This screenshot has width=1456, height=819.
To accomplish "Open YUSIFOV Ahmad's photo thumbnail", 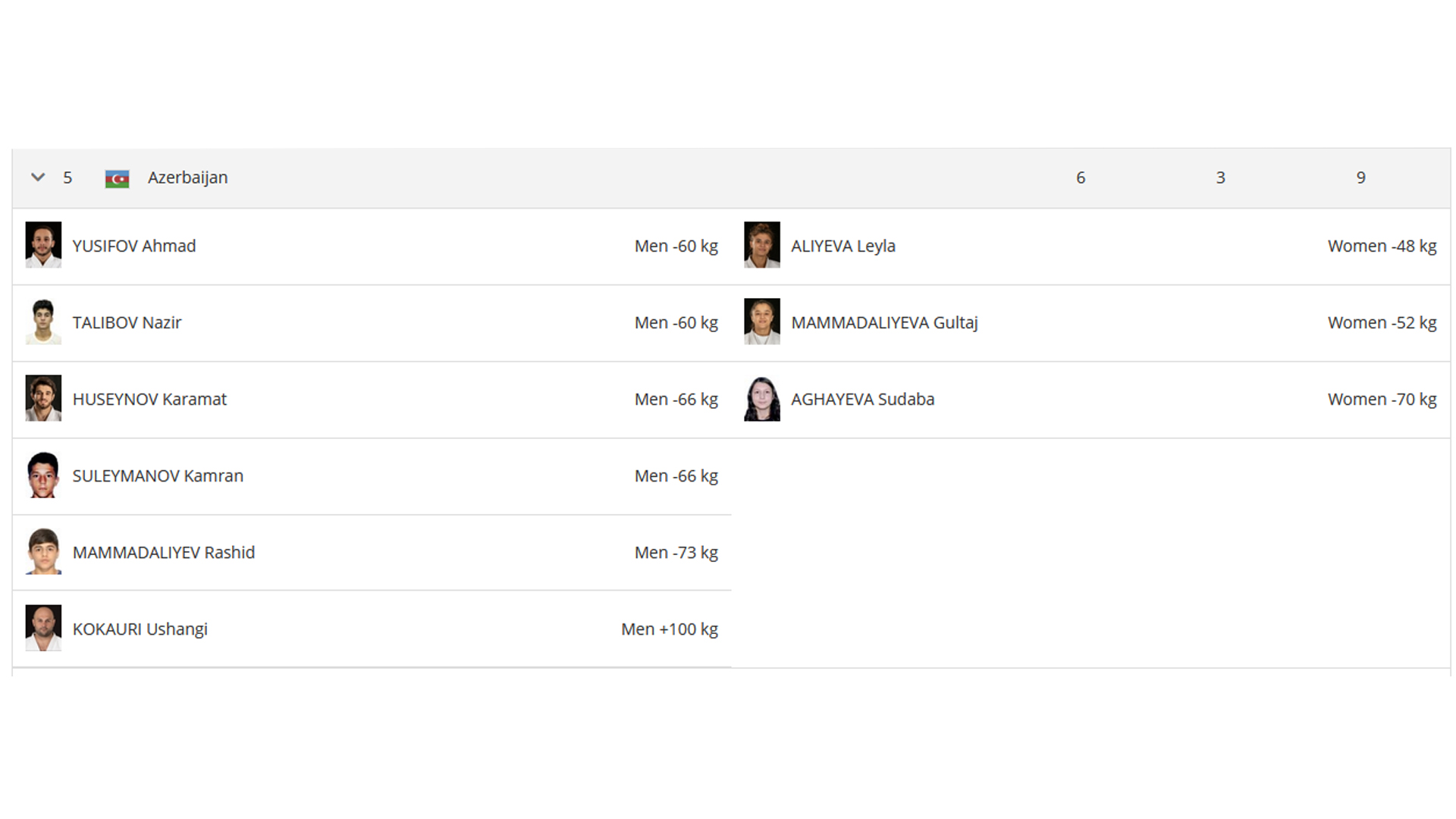I will [43, 245].
